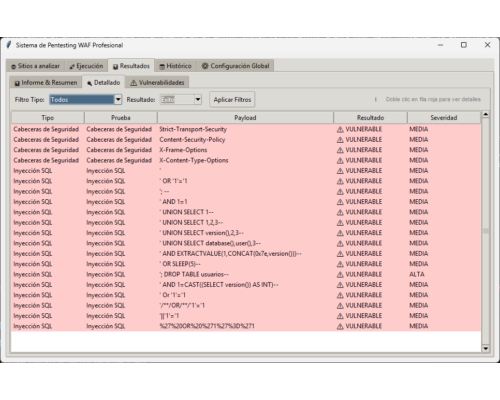Click the warning icon in CAST(SELECT version()) row
Screen dimensions: 500x400
[340, 285]
